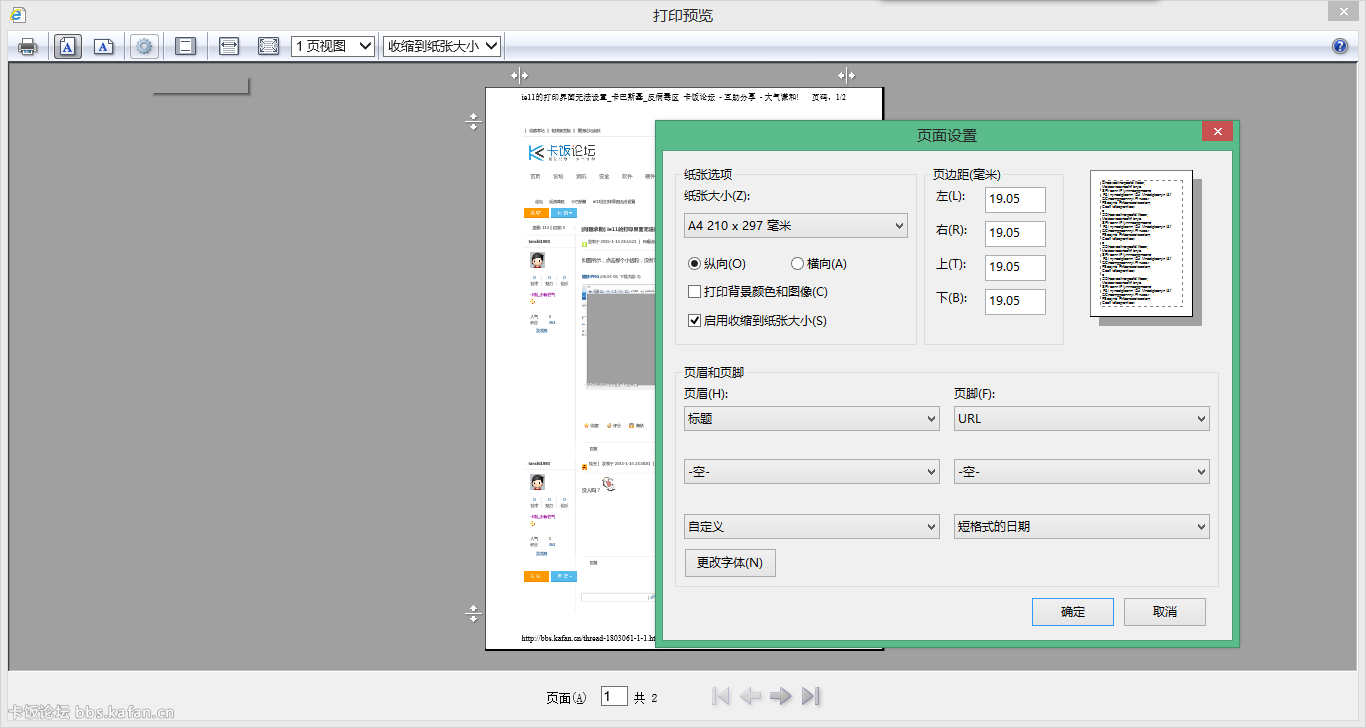Click the Print document printer icon
Image resolution: width=1366 pixels, height=728 pixels.
tap(28, 46)
